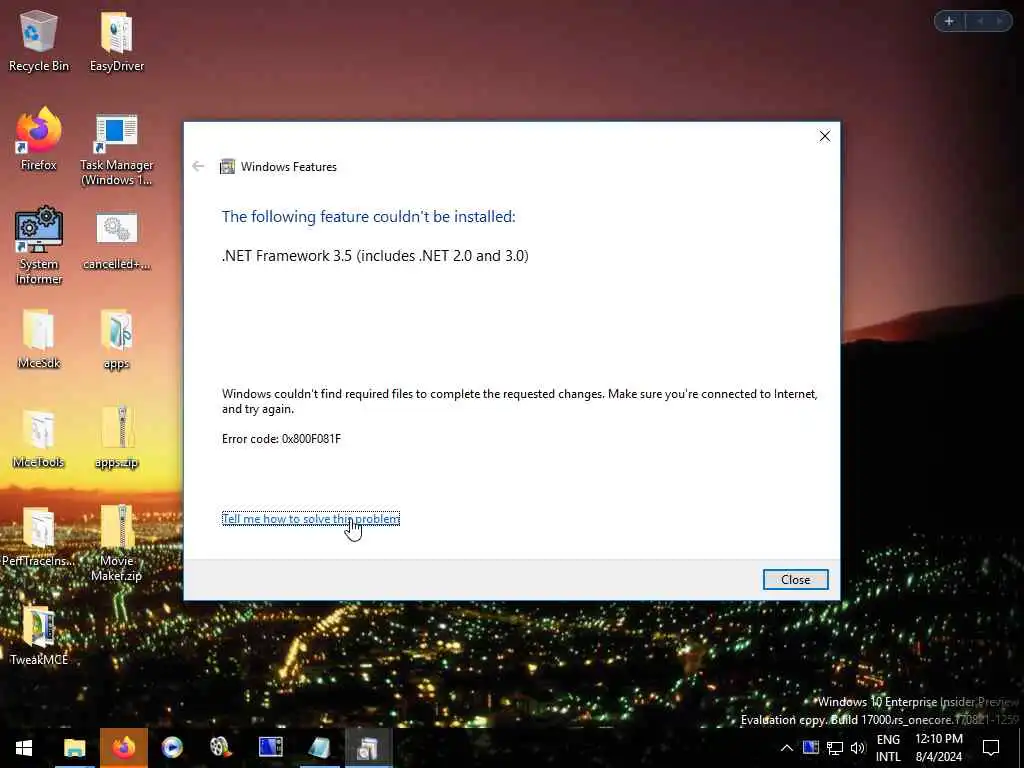Show hidden system tray icons
Viewport: 1024px width, 768px height.
[x=787, y=748]
